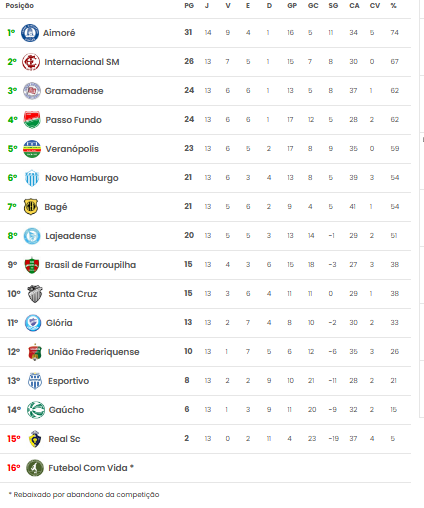This screenshot has width=424, height=508.
Task: Click the Lajeadense light-blue crest
Action: point(32,236)
